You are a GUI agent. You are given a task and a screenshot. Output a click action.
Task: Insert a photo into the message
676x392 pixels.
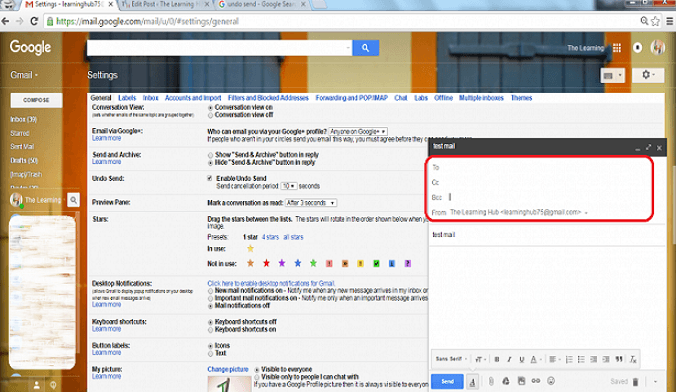(521, 381)
